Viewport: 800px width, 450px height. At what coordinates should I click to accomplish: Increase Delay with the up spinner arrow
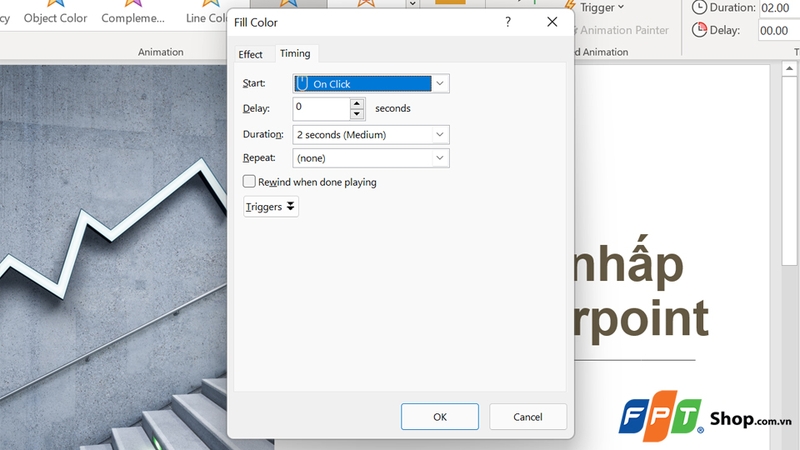click(357, 103)
